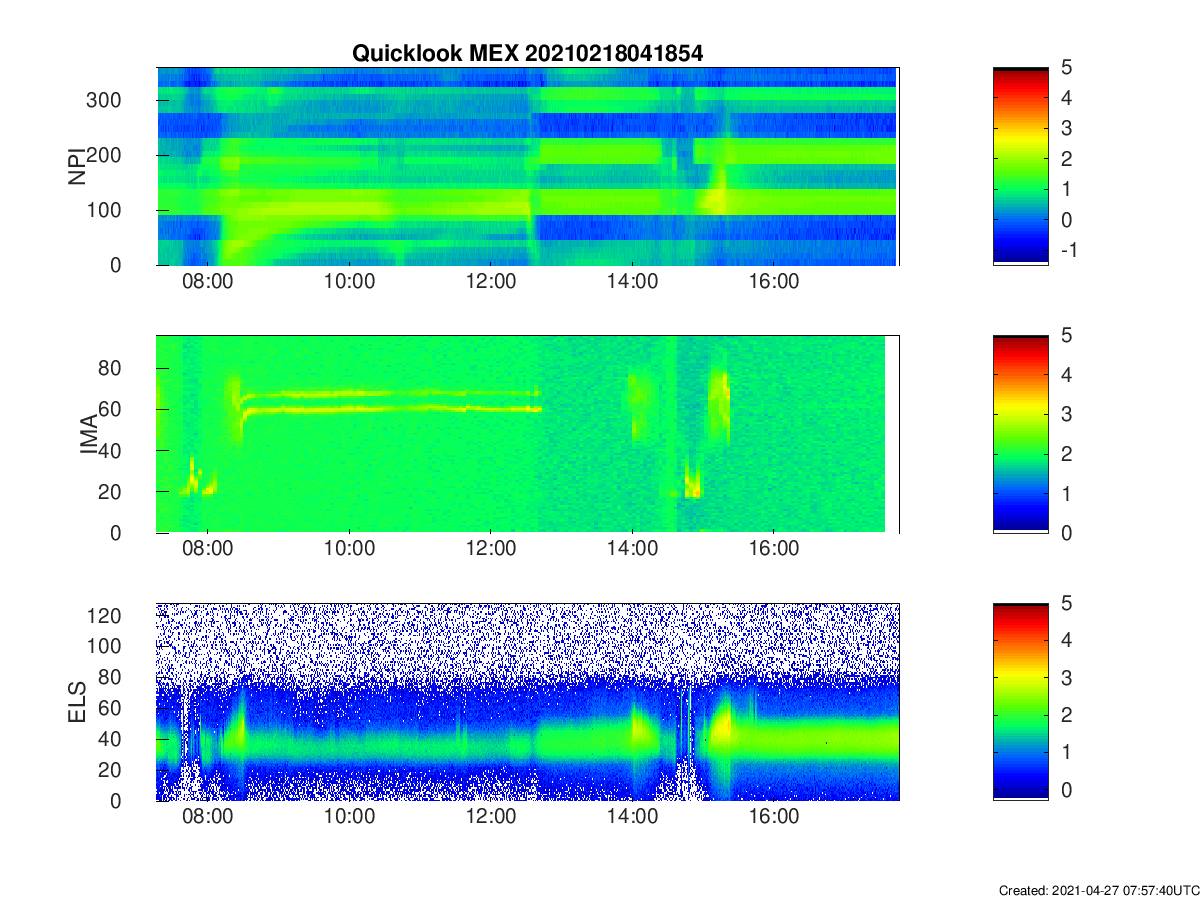Click the title "Quicklook MEX 20210218041854"
This screenshot has width=1200, height=900.
point(527,54)
